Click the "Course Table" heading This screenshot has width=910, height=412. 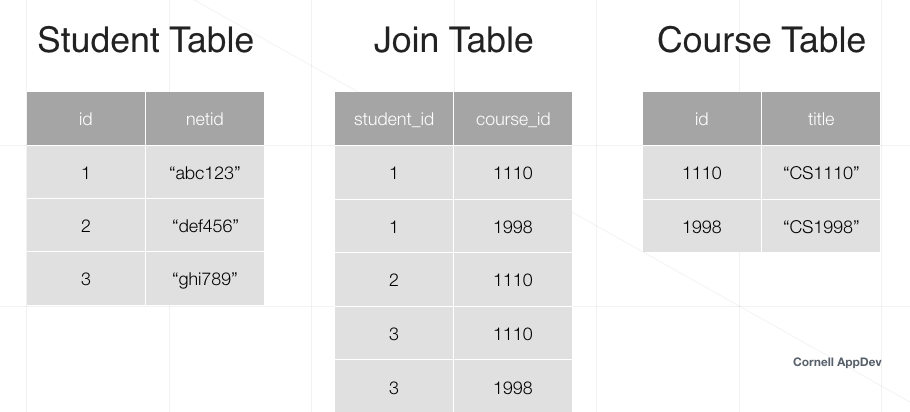pyautogui.click(x=761, y=41)
